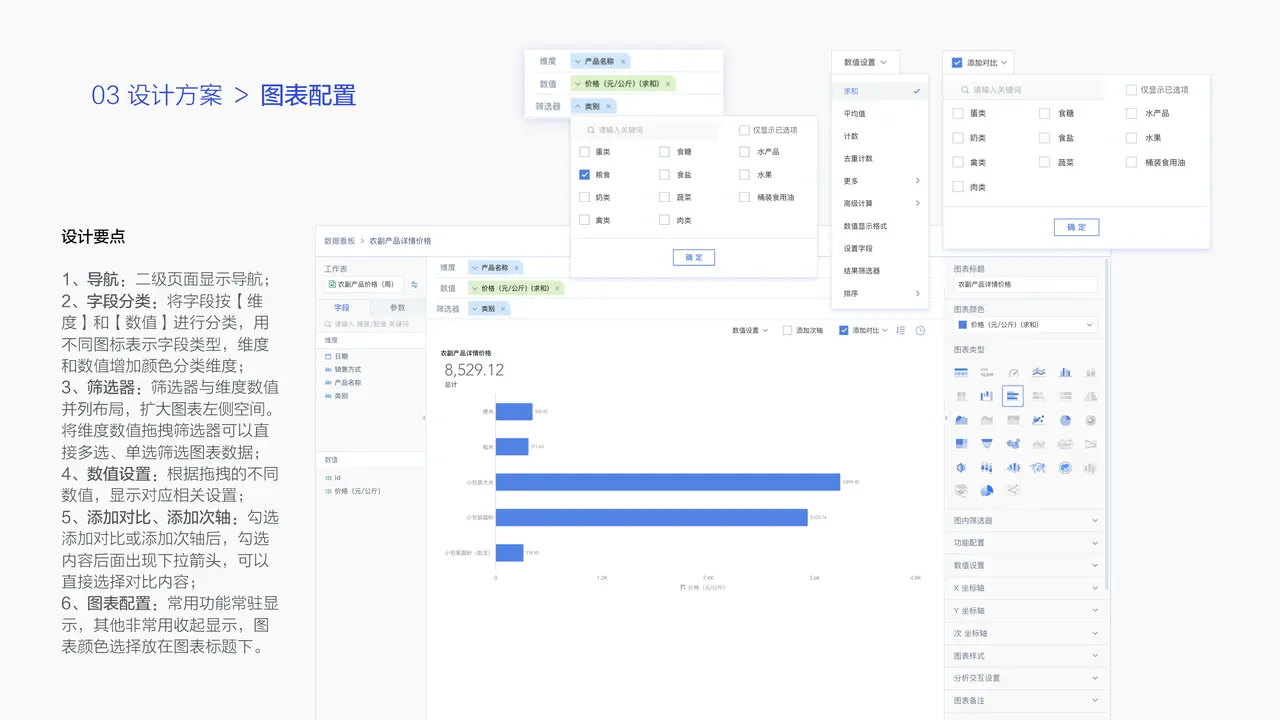Tick 肉类 in the 添加对比 popup list
The height and width of the screenshot is (720, 1280).
pyautogui.click(x=958, y=187)
